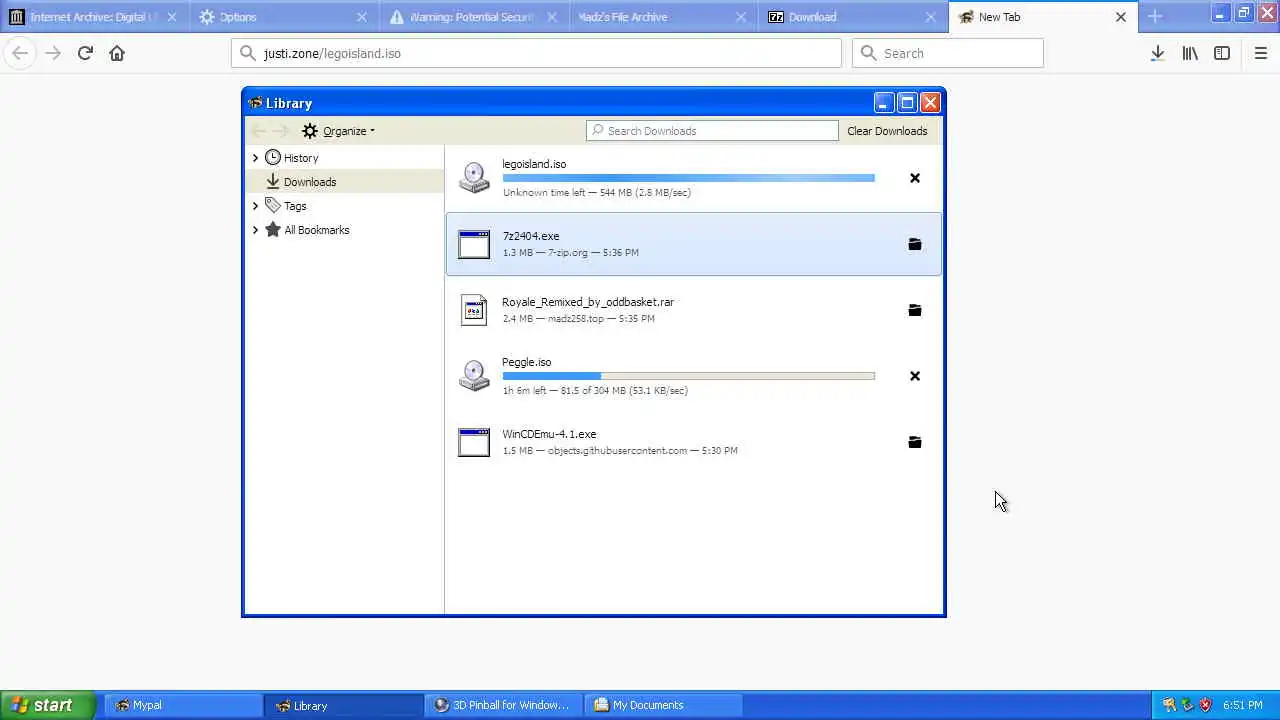
Task: Open the Windows start menu
Action: click(47, 705)
